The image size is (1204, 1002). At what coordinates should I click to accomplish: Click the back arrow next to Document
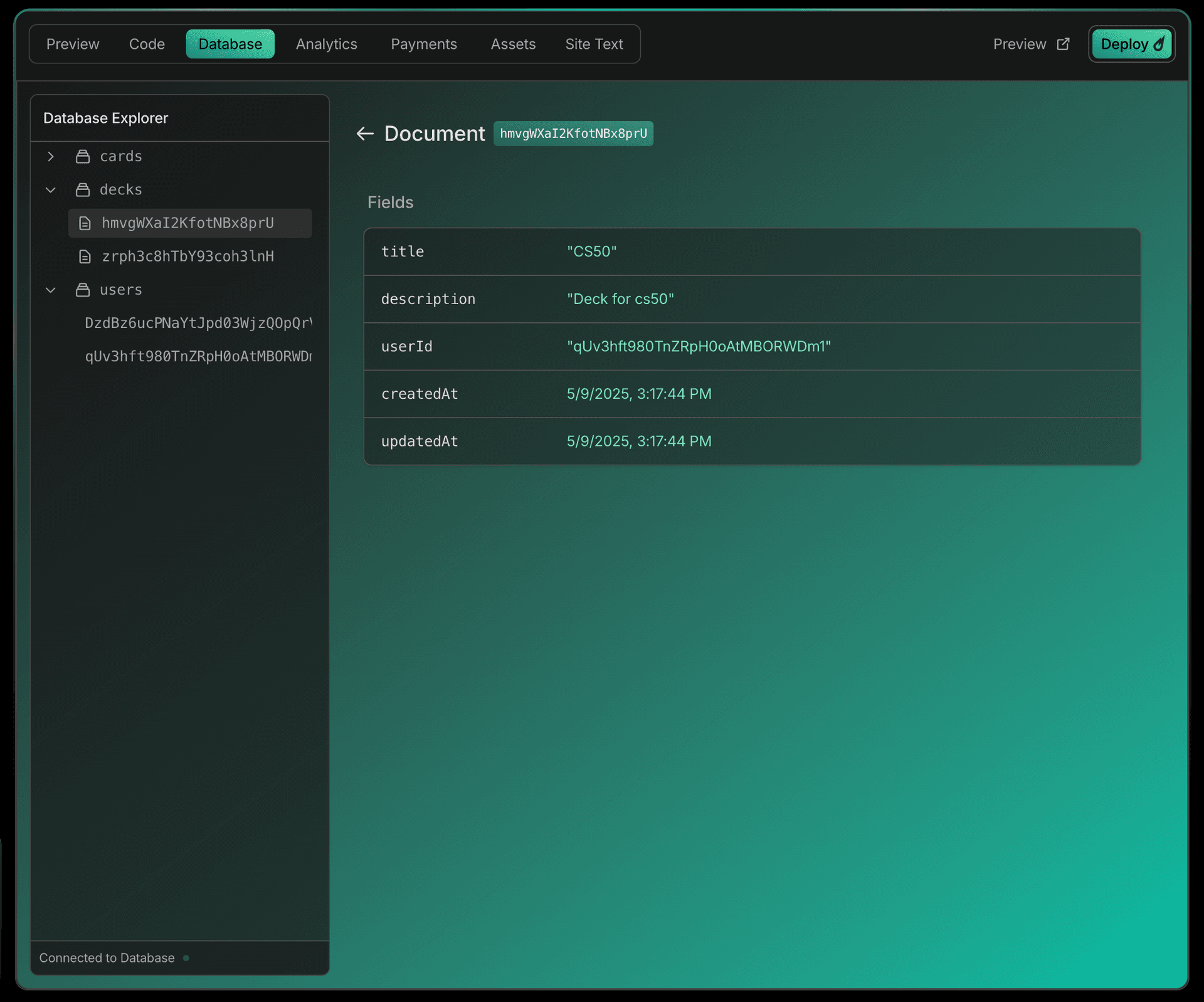click(365, 134)
